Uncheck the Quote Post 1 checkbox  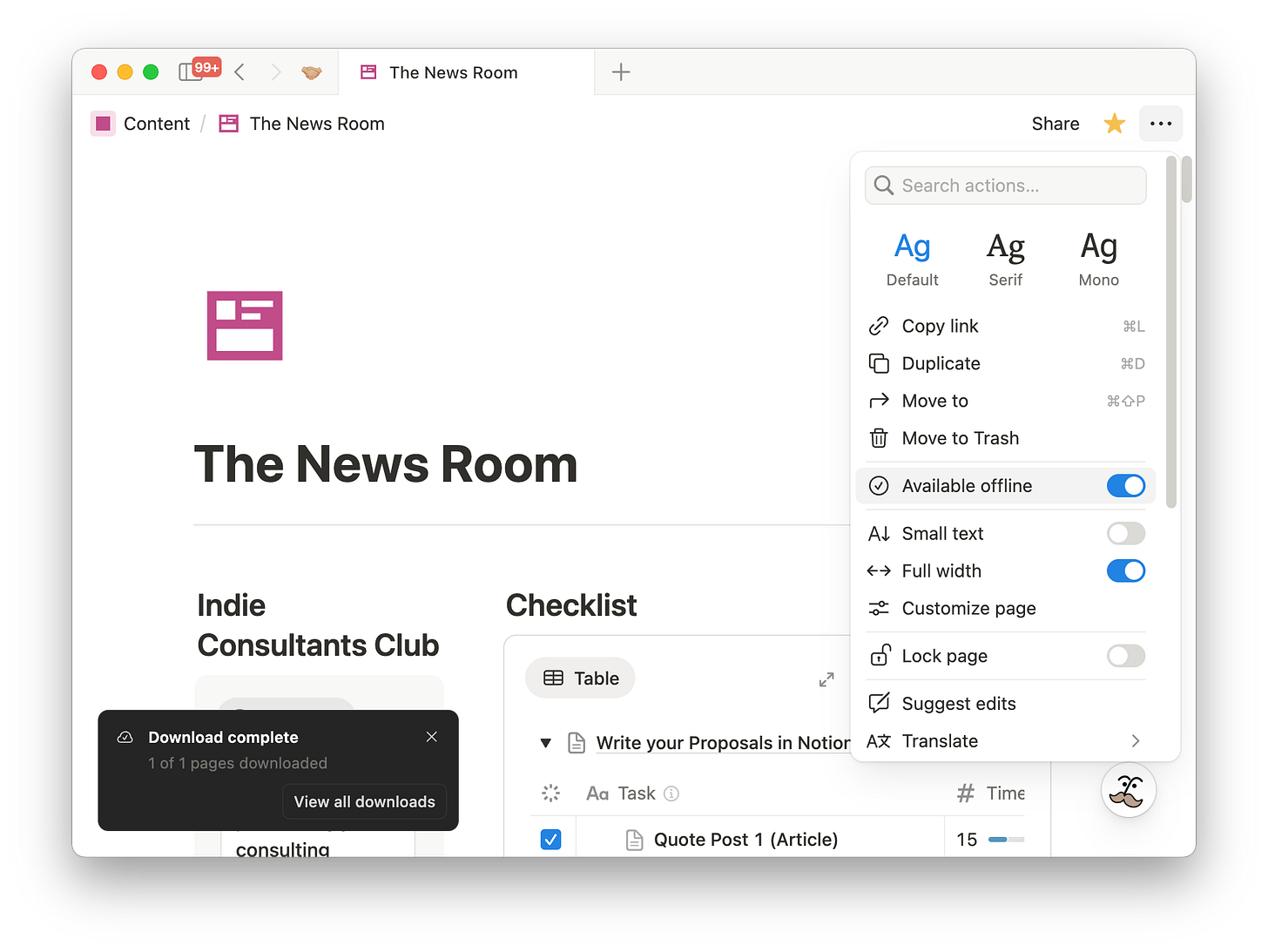(x=550, y=840)
